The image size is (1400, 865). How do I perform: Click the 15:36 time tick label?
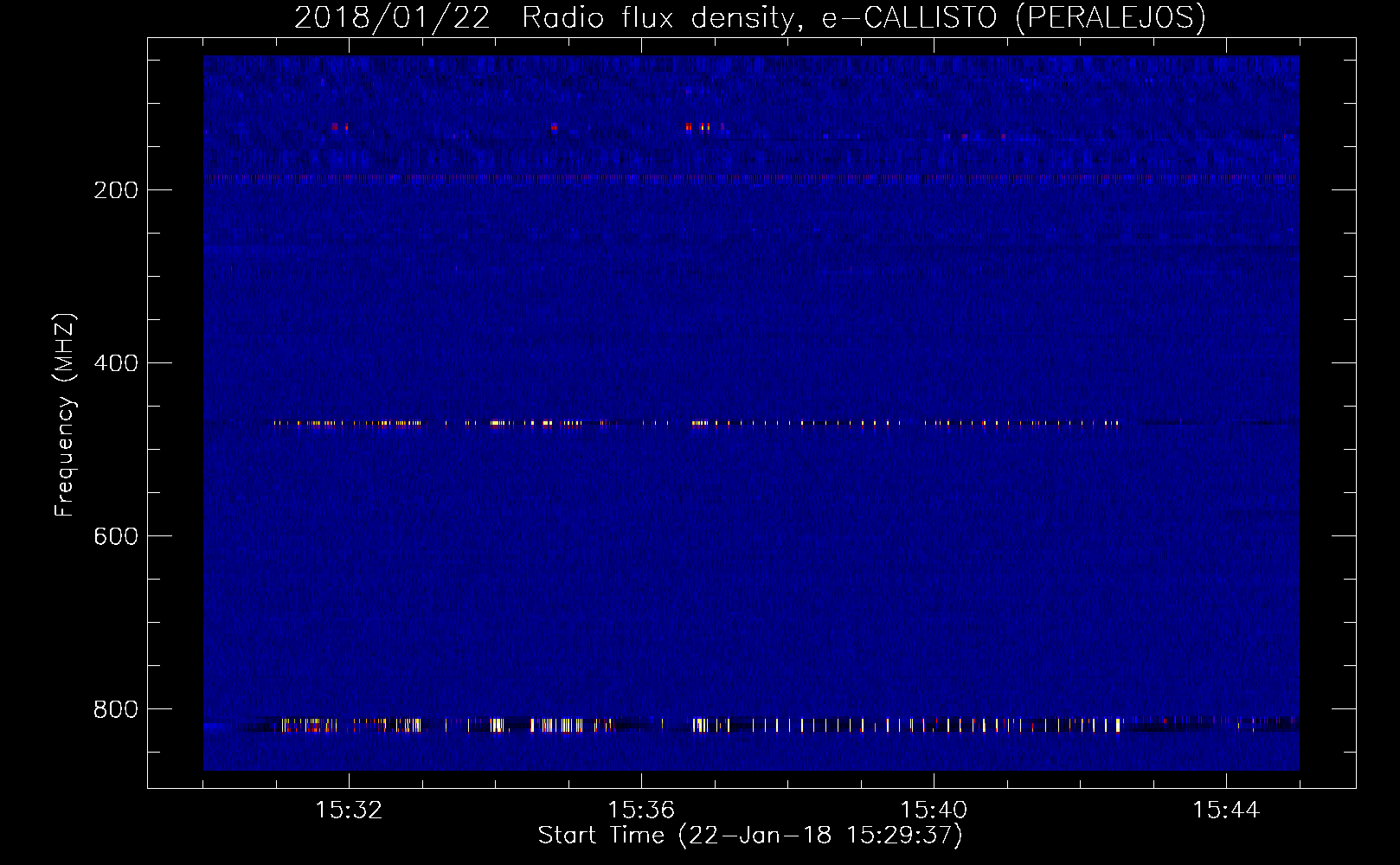click(641, 811)
